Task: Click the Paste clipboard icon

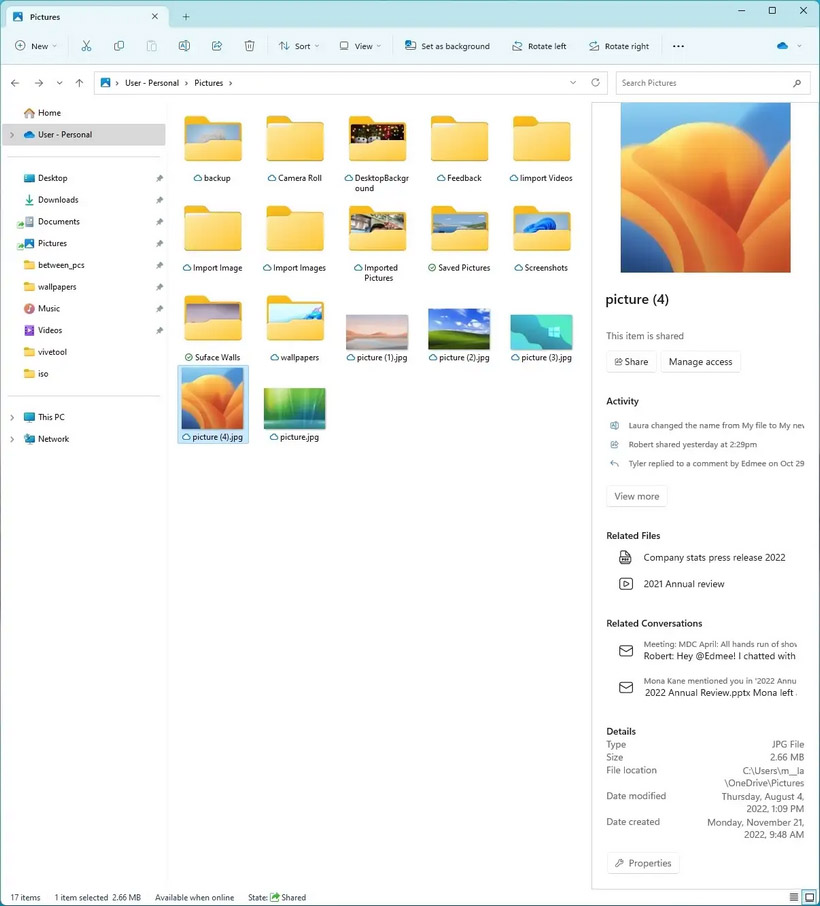Action: 151,46
